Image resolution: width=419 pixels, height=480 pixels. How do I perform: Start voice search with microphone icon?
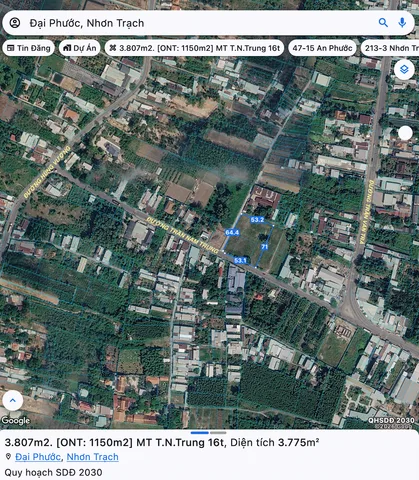pyautogui.click(x=402, y=23)
